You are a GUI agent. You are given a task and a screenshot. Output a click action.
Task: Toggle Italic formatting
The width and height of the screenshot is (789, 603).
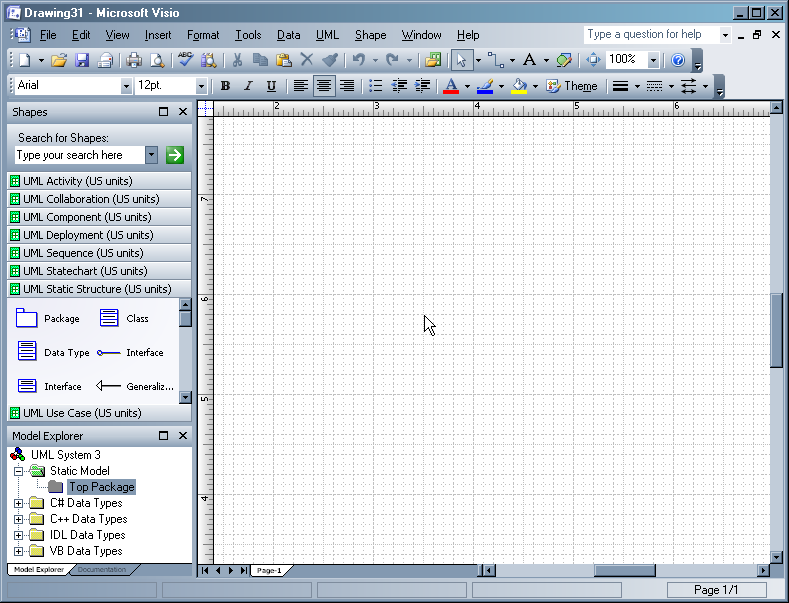coord(248,86)
